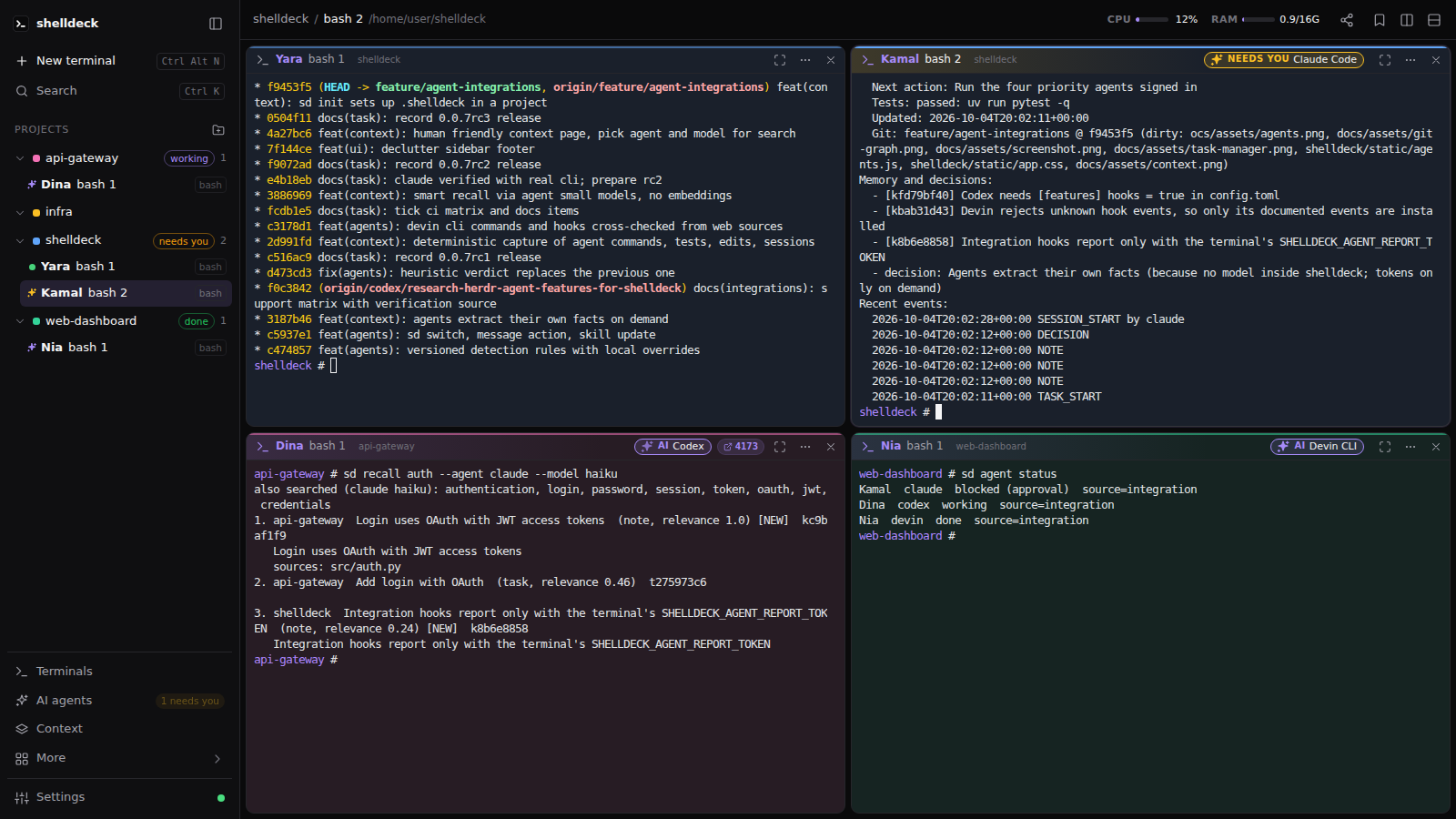The image size is (1456, 819).
Task: Collapse the shelldeck project
Action: tap(20, 241)
